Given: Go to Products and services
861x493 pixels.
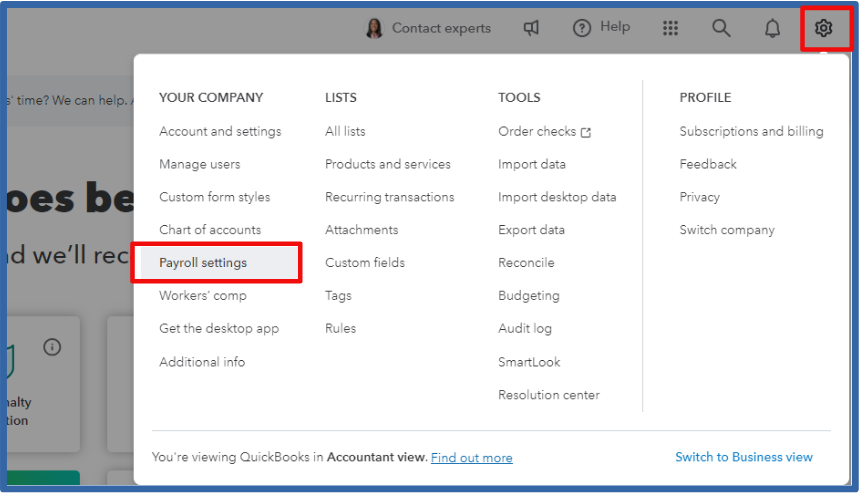Looking at the screenshot, I should (x=387, y=164).
